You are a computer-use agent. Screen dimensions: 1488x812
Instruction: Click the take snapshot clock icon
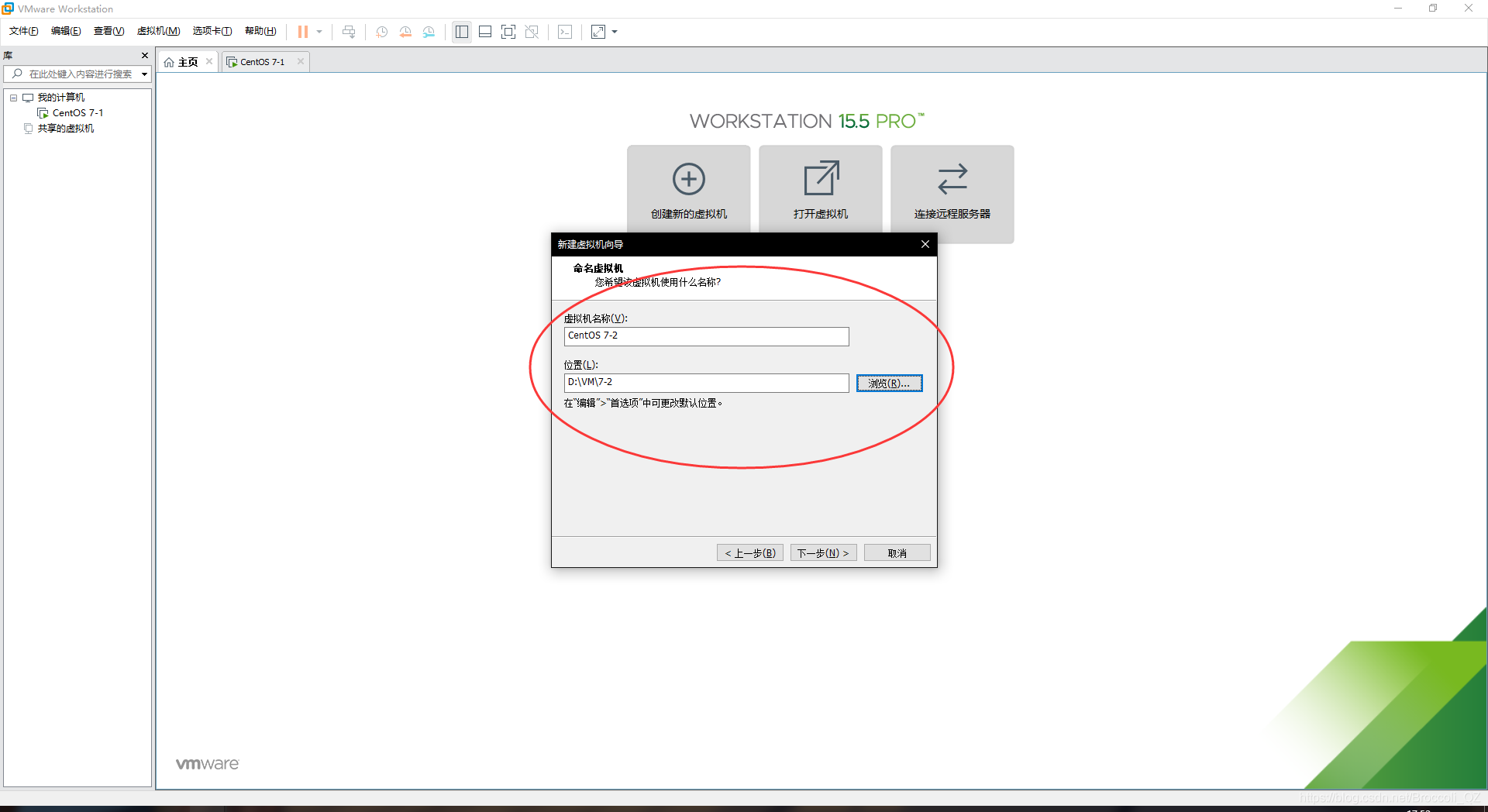pos(382,32)
